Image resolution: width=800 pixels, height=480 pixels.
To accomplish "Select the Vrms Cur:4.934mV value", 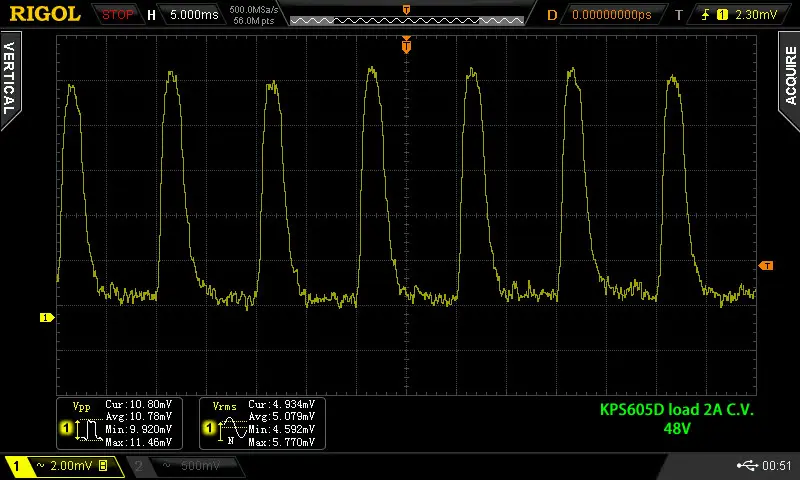I will (281, 405).
